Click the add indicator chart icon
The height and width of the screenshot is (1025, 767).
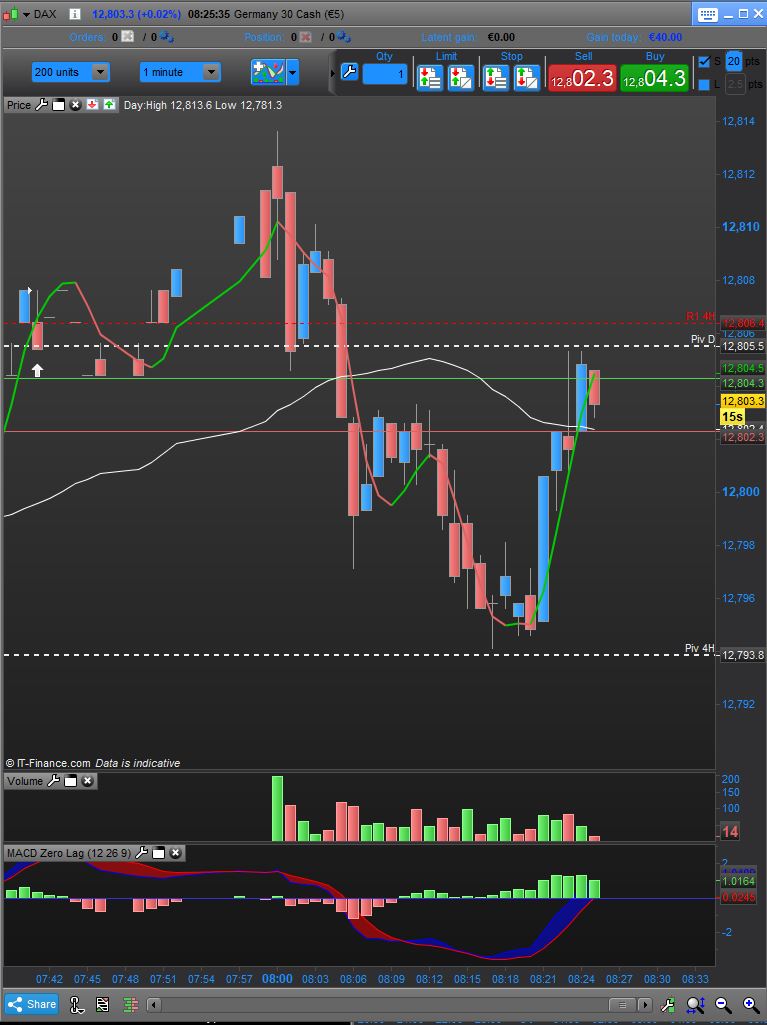click(x=268, y=72)
